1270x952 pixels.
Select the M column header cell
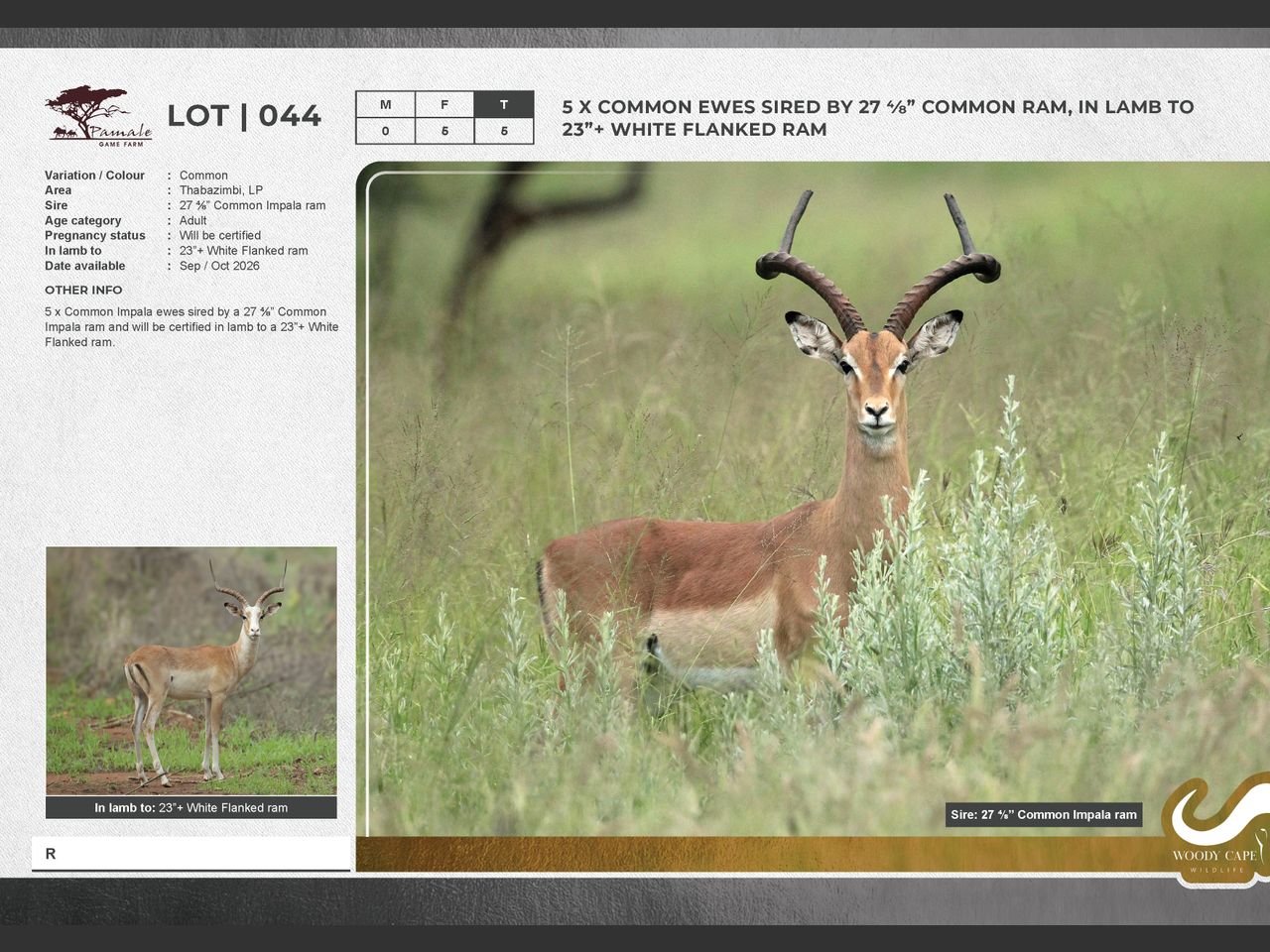coord(385,105)
